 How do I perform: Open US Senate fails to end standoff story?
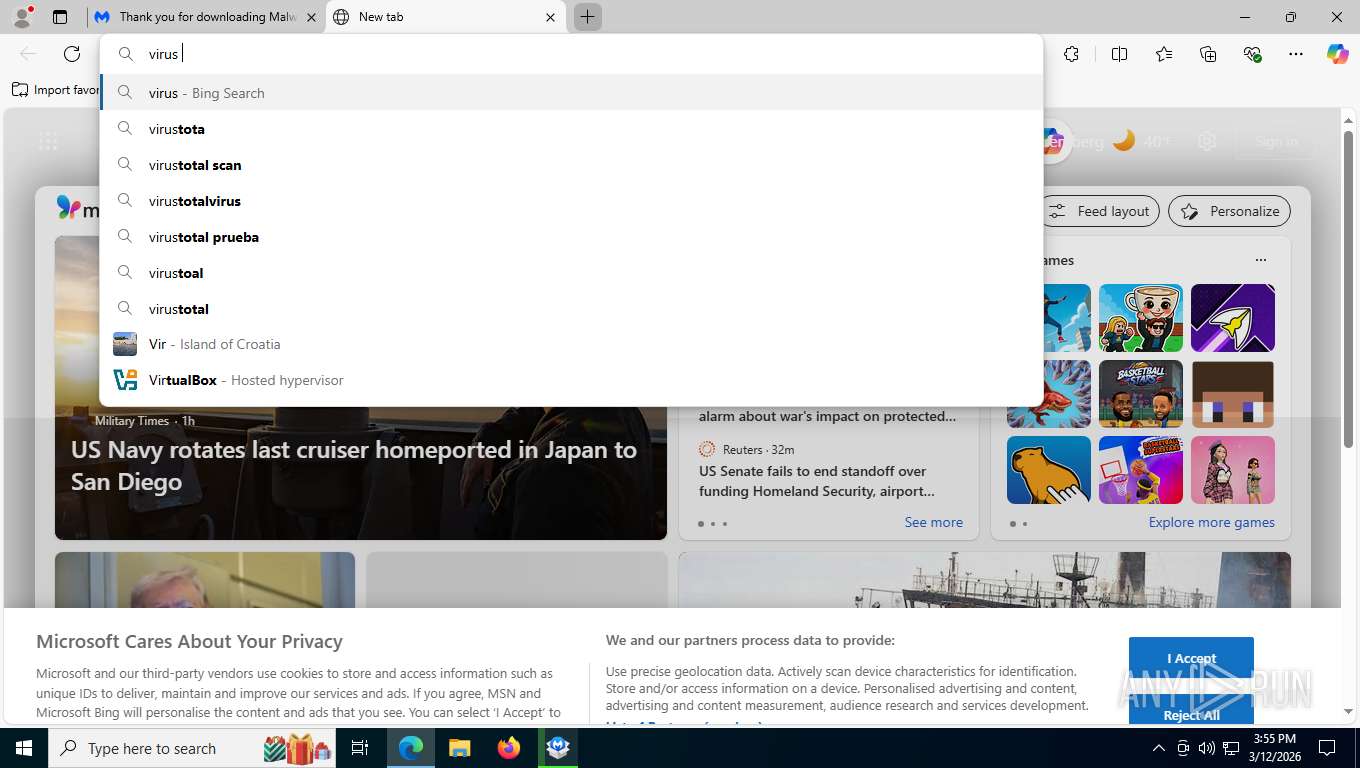point(817,481)
